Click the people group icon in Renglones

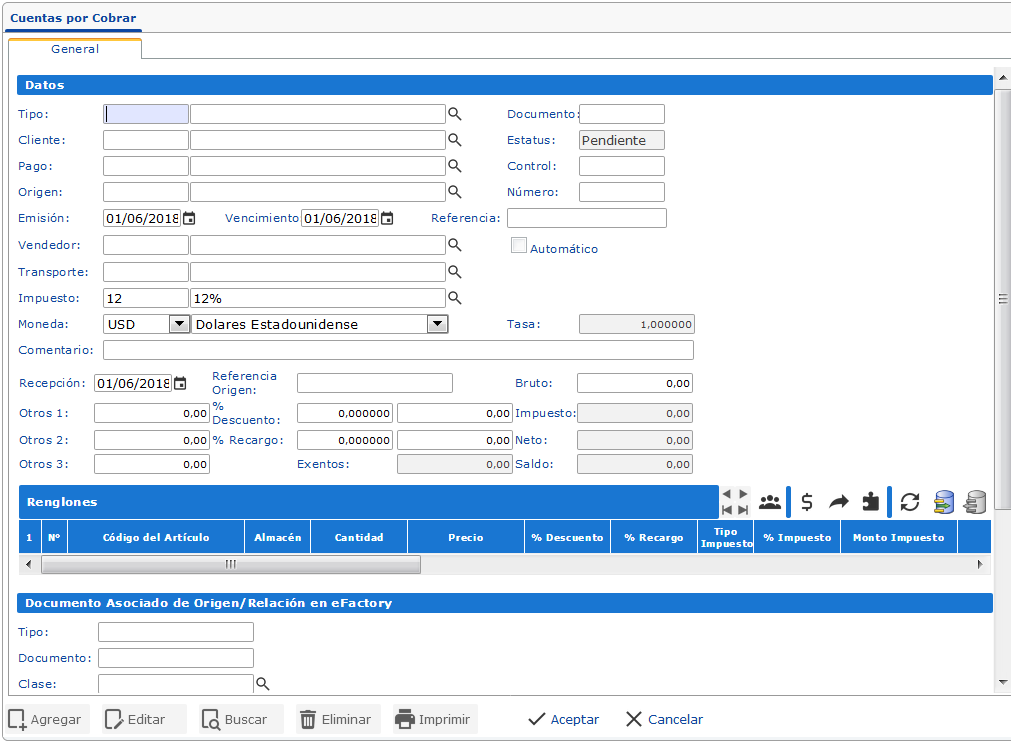[x=770, y=502]
